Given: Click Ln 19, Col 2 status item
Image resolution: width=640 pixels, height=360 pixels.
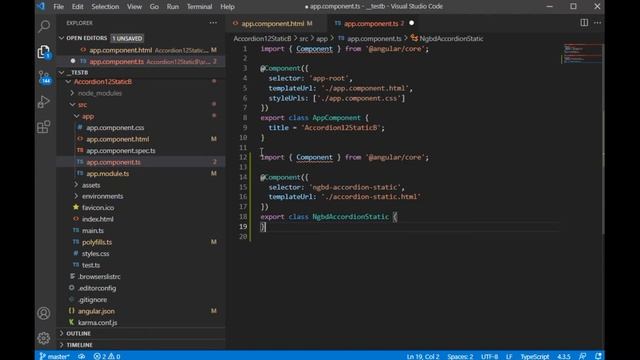Looking at the screenshot, I should 423,356.
